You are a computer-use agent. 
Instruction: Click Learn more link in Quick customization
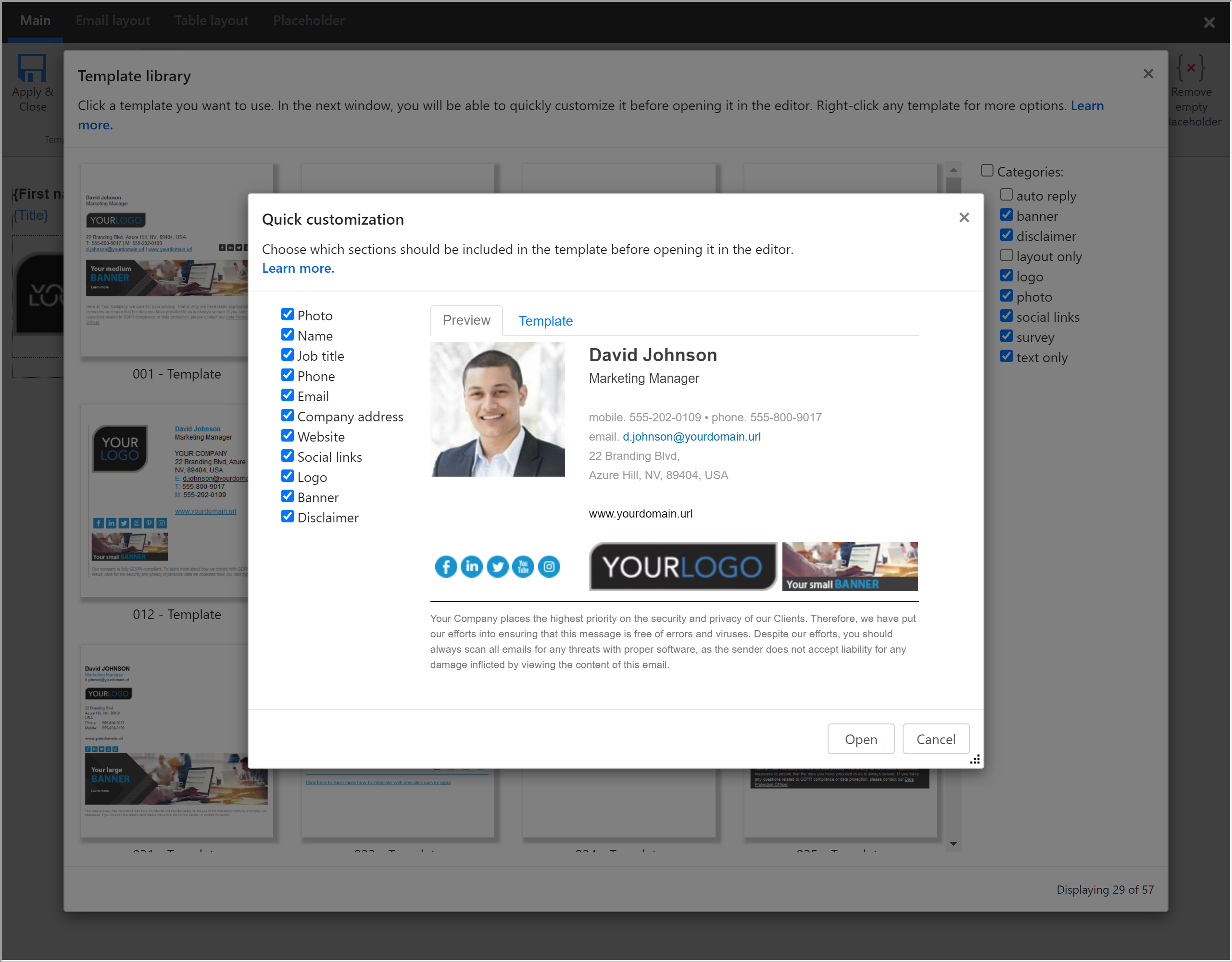point(298,268)
